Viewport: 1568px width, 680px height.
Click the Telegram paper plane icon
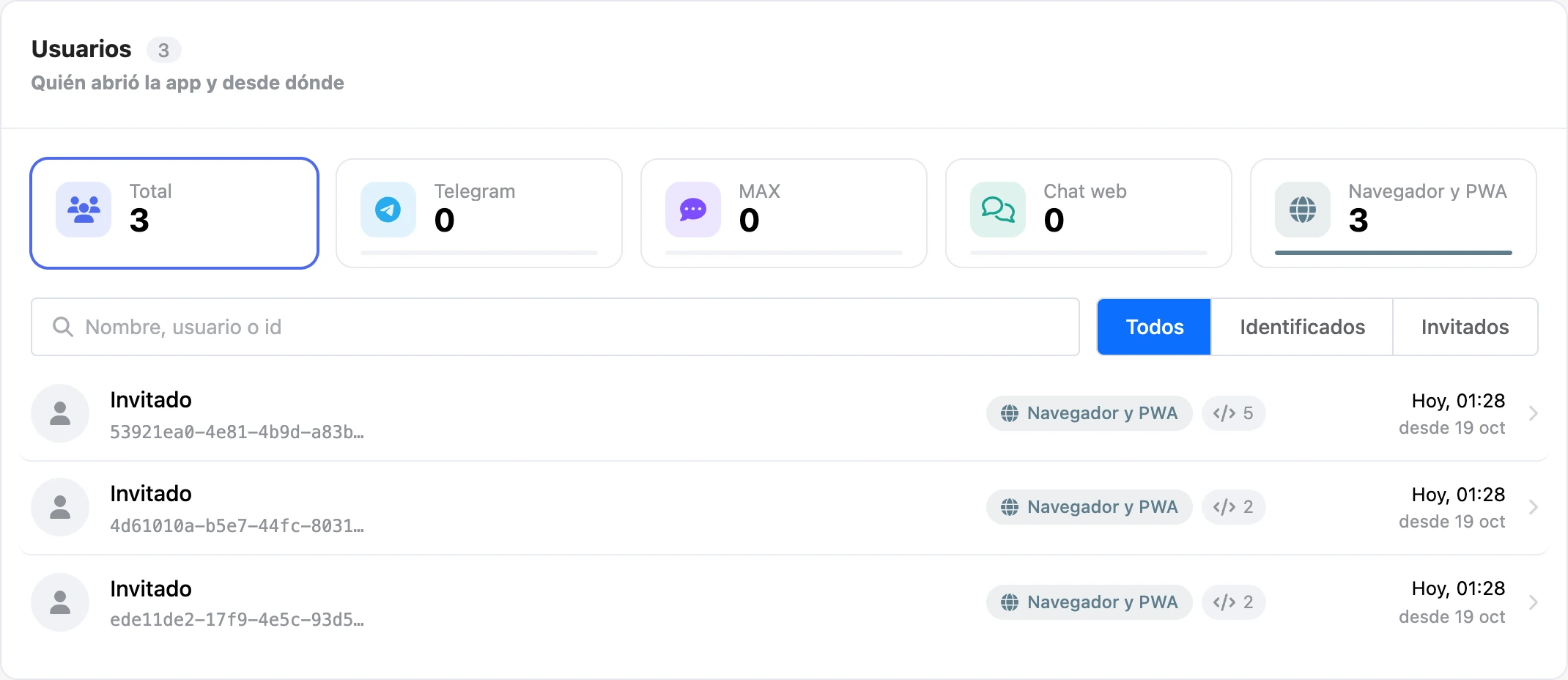[x=388, y=210]
